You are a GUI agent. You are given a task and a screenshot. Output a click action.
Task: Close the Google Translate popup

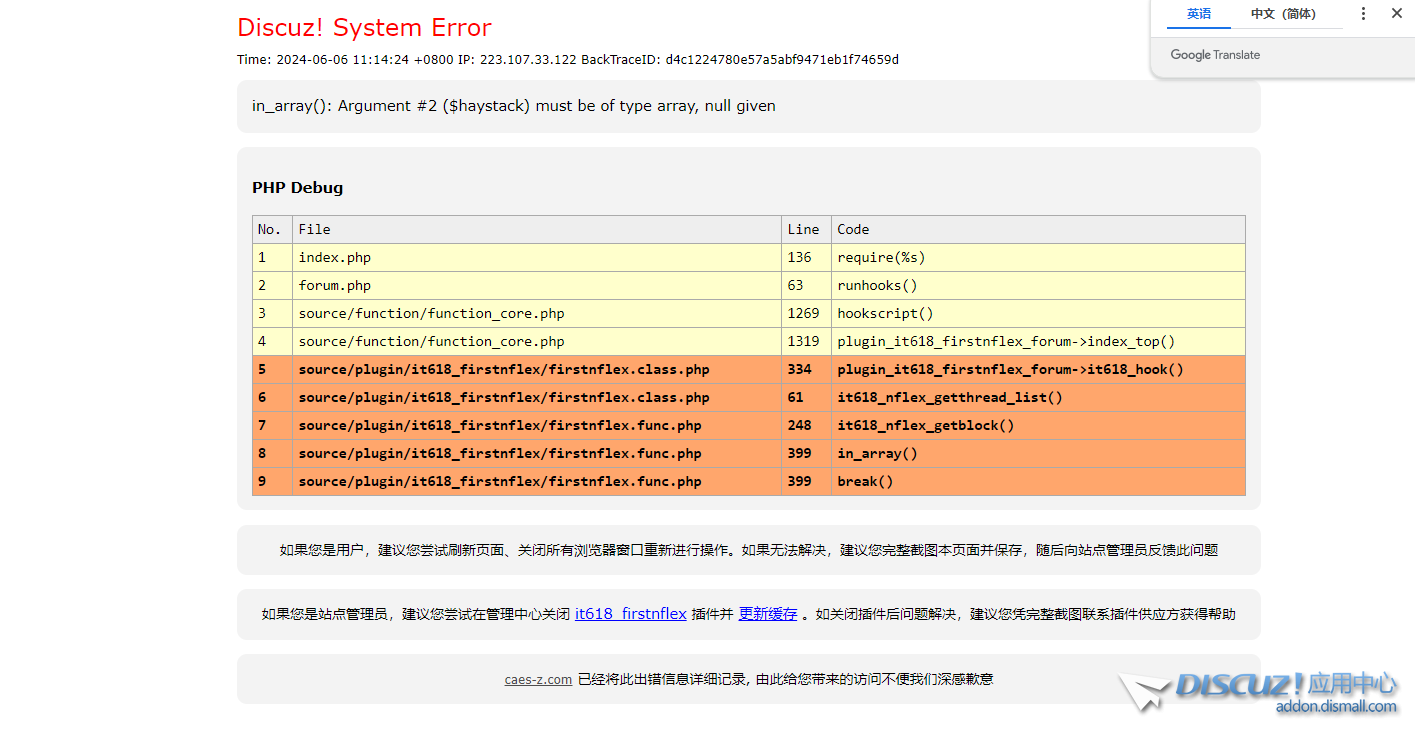[1397, 14]
